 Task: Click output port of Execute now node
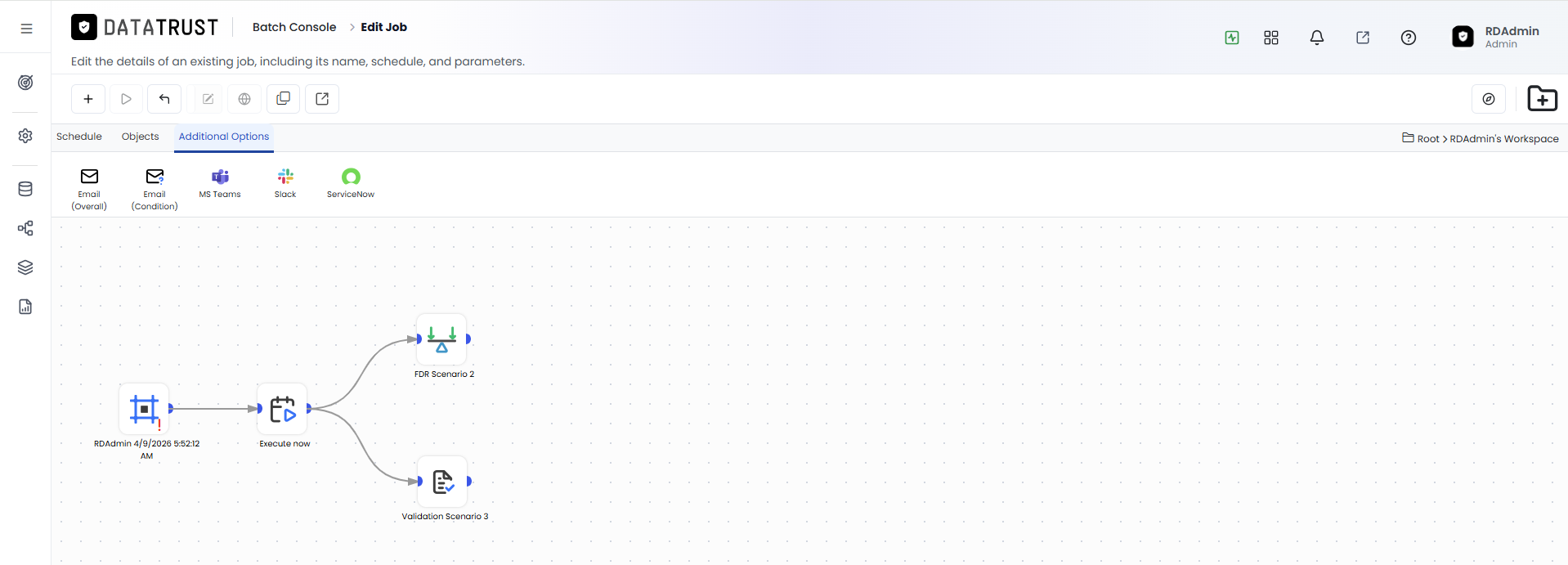click(x=309, y=408)
